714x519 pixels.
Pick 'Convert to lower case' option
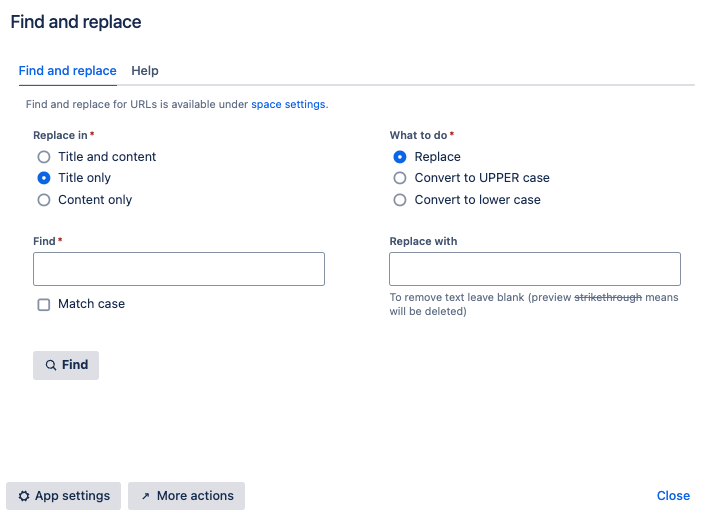(400, 200)
